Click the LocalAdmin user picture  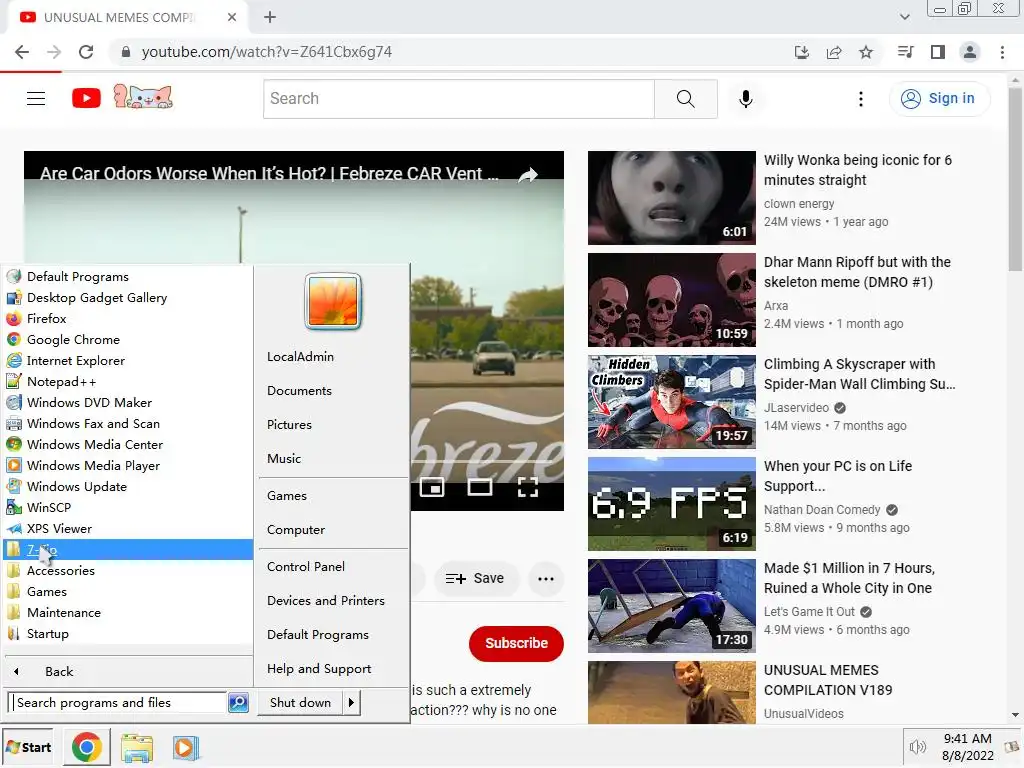(x=333, y=302)
